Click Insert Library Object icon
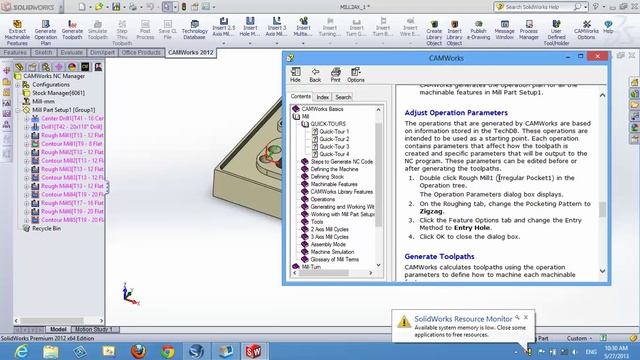The image size is (640, 360). 454,33
